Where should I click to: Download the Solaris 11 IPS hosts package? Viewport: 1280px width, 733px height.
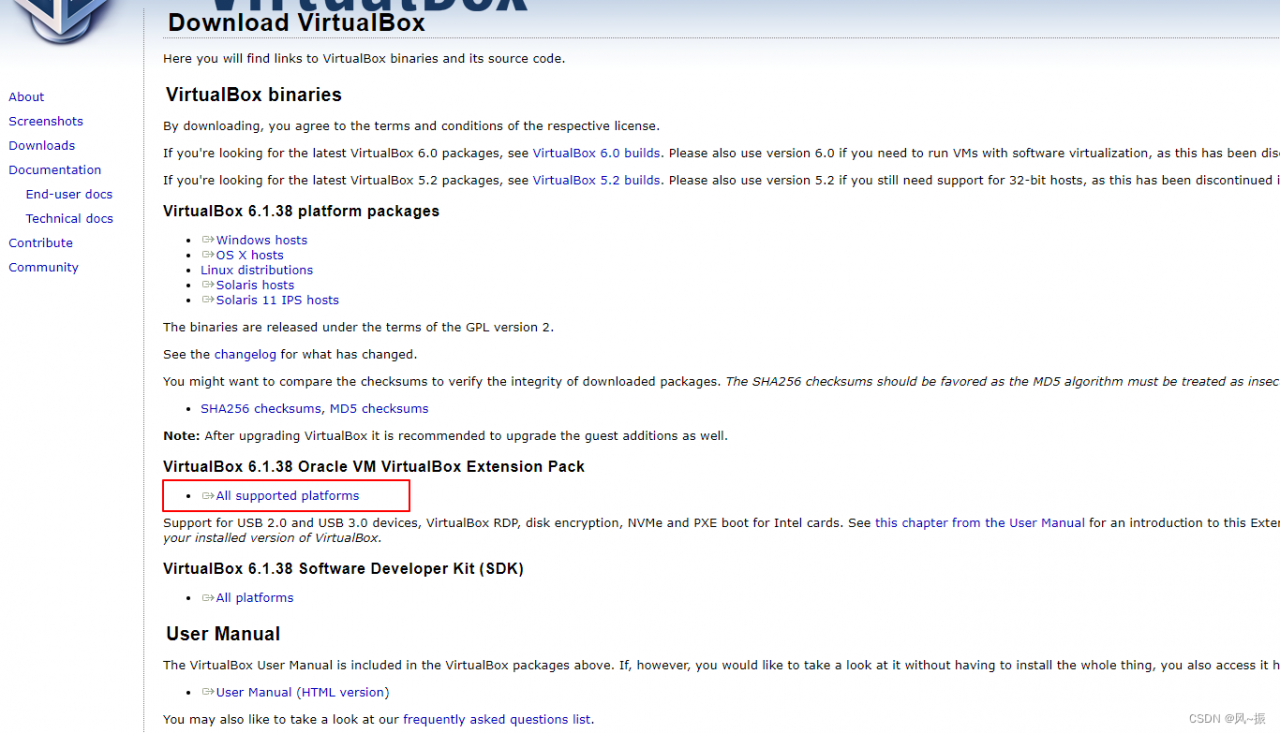coord(277,300)
